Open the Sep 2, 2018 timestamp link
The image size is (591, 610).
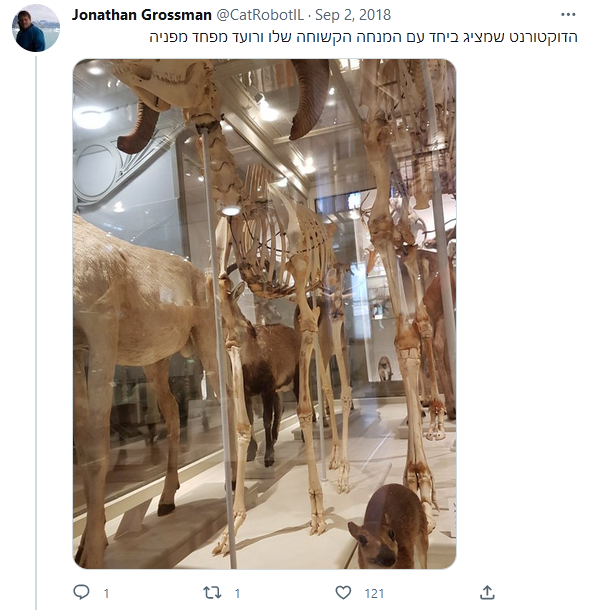tap(353, 15)
